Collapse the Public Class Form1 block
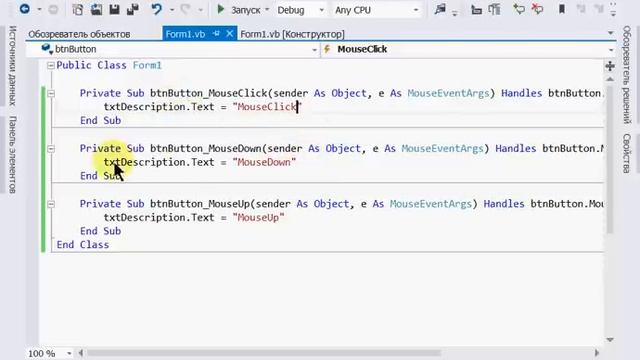Viewport: 640px width, 360px height. pyautogui.click(x=51, y=65)
